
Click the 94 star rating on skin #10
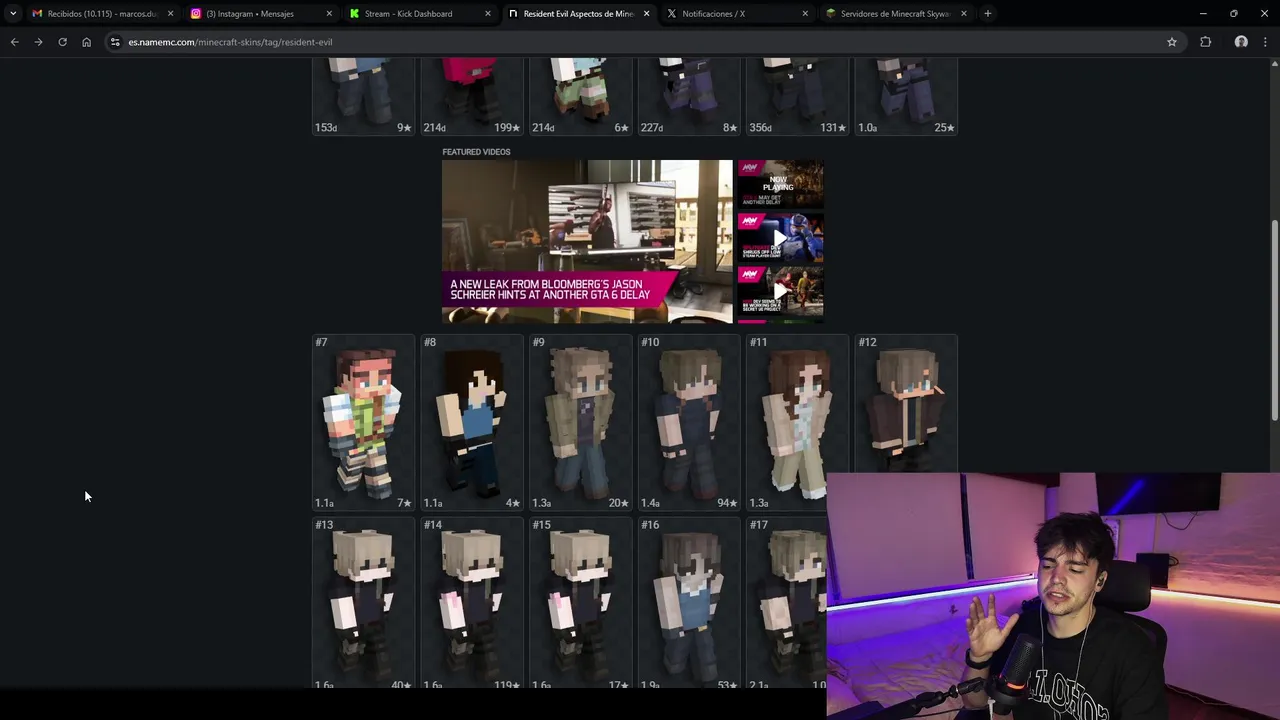(726, 503)
